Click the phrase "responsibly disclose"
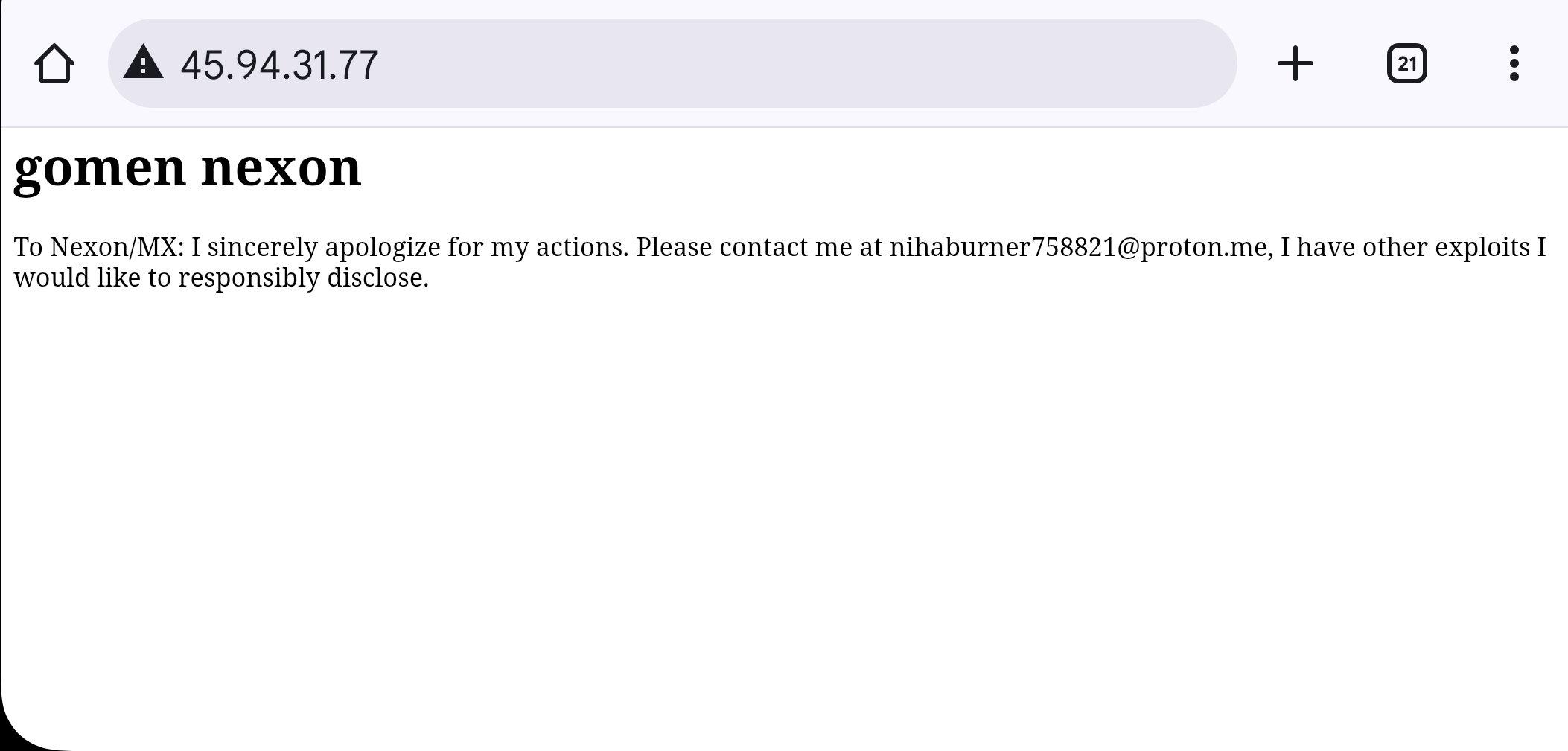The width and height of the screenshot is (1568, 751). click(303, 278)
